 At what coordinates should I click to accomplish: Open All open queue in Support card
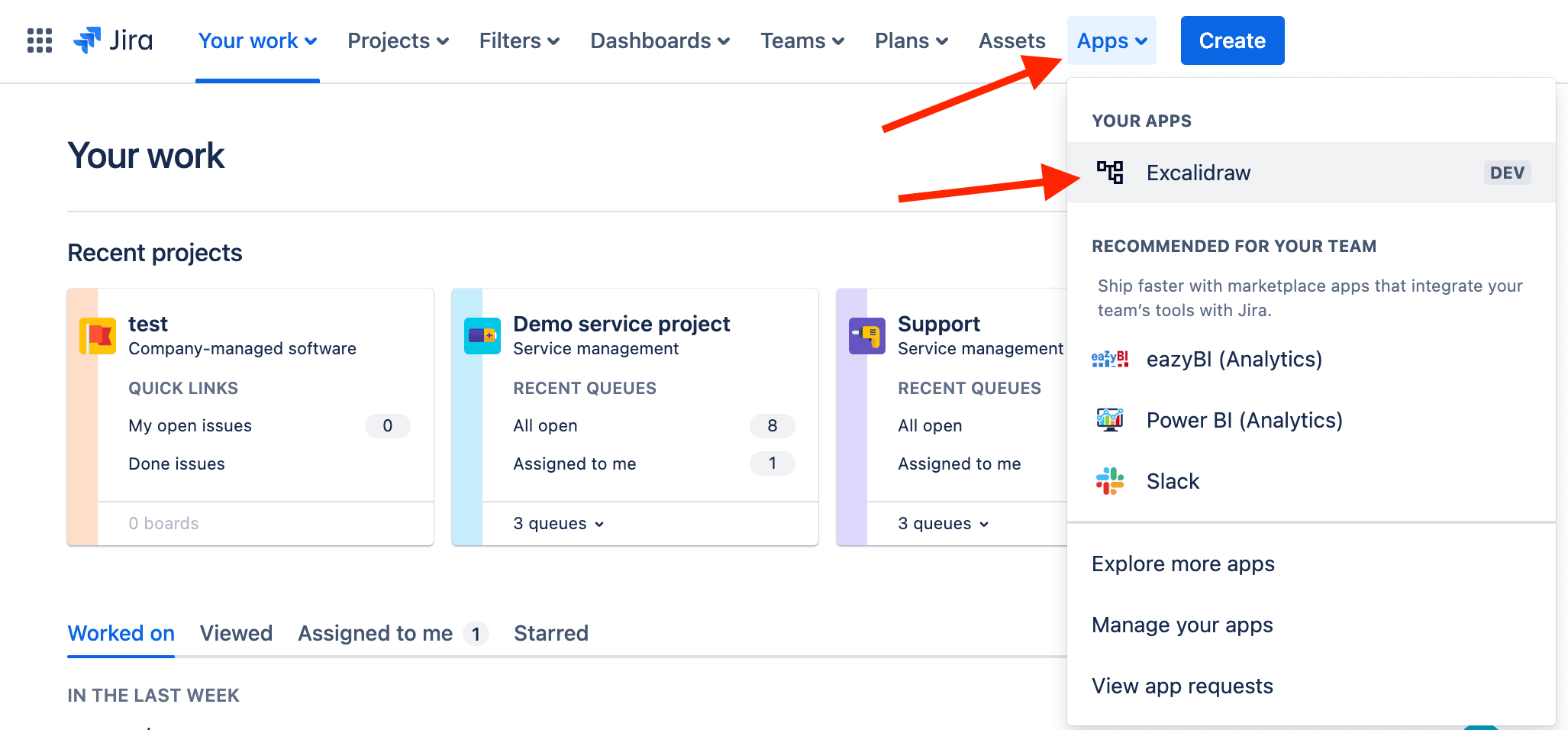[930, 425]
